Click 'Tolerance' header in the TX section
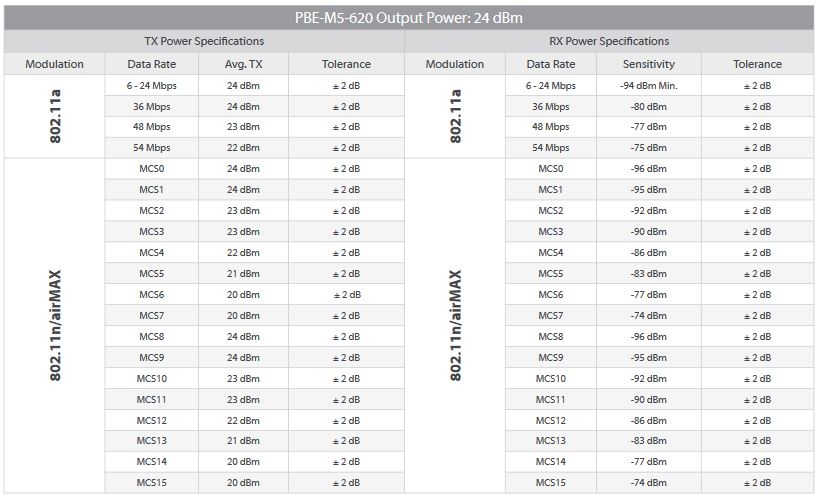 [346, 64]
